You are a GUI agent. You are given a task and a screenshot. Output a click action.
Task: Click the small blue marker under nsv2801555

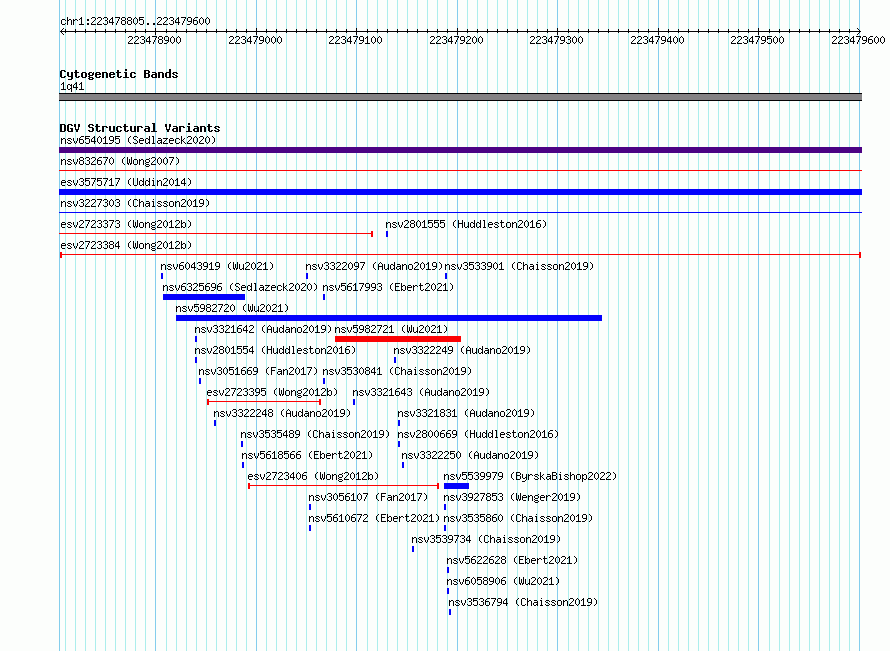point(387,234)
